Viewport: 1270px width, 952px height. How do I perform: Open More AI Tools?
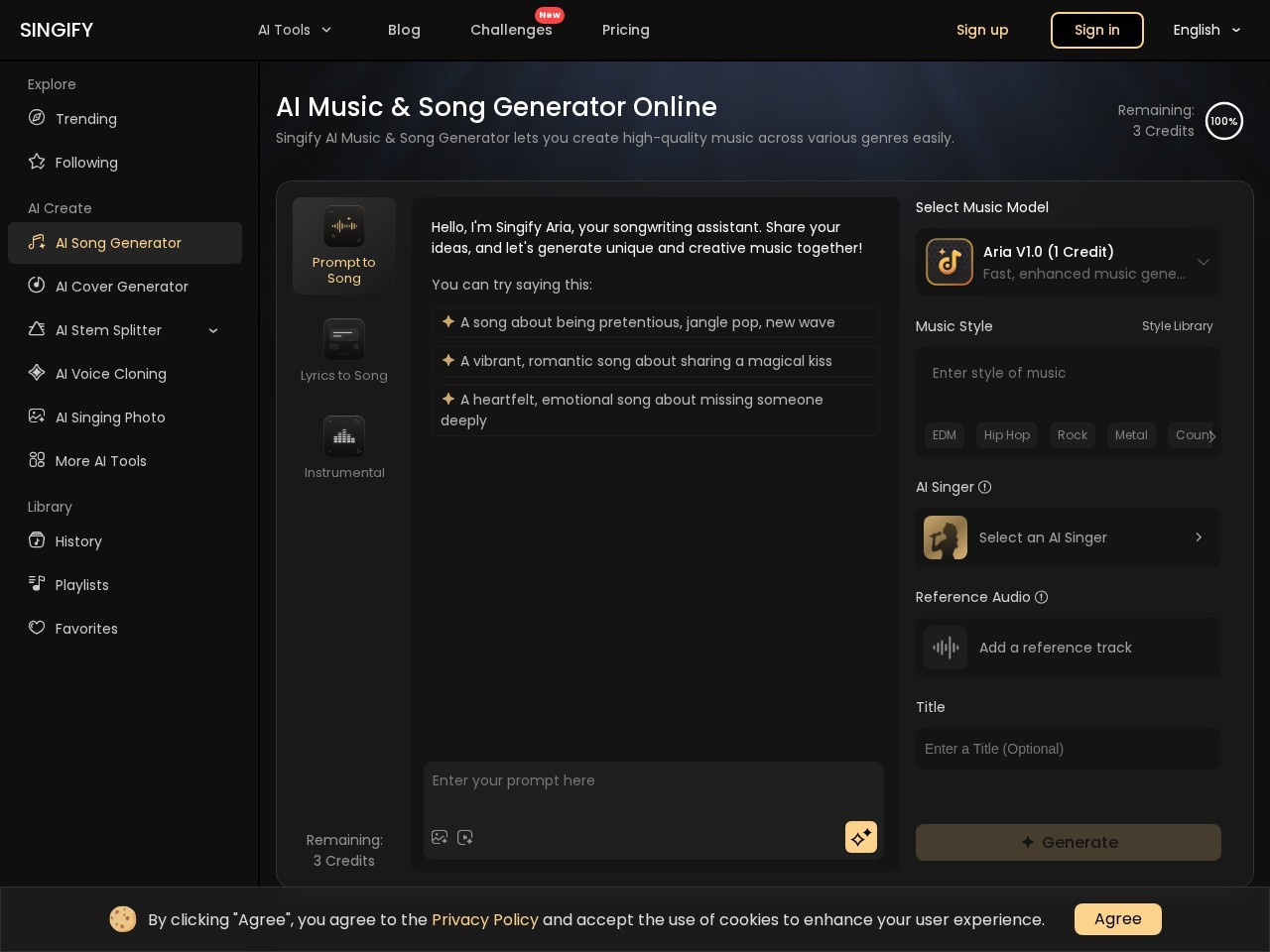coord(101,461)
